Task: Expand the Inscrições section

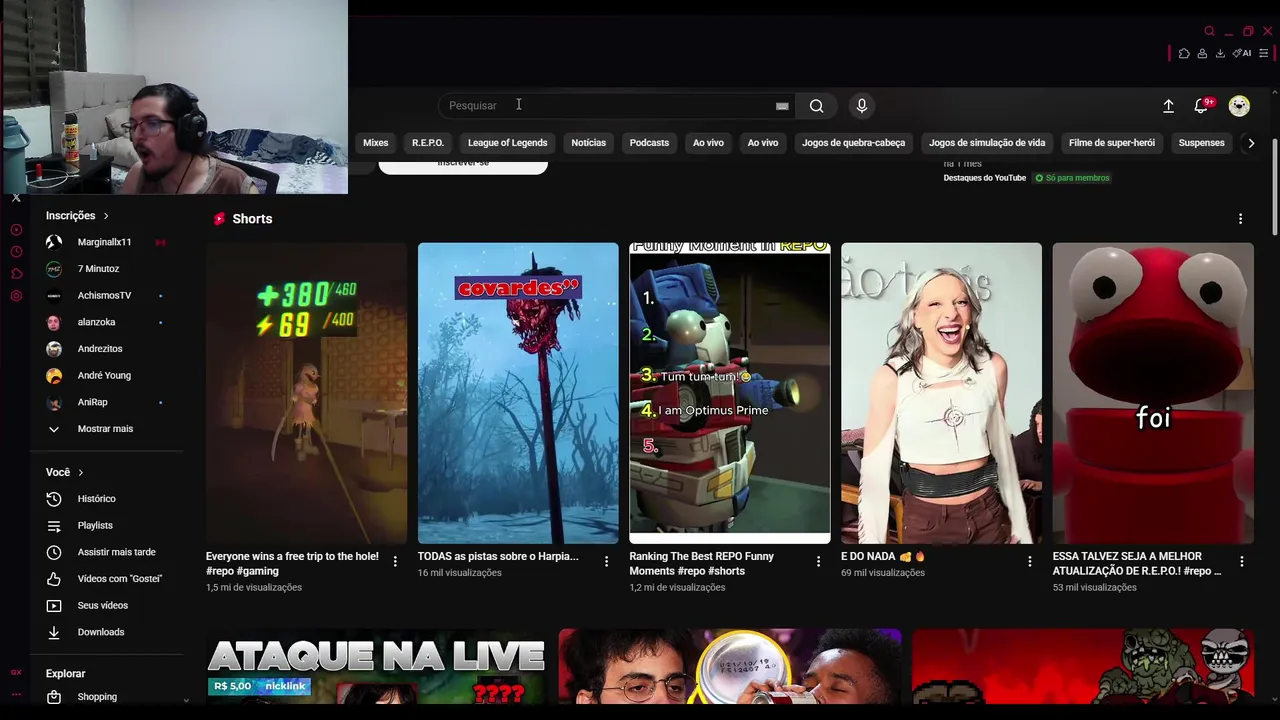Action: tap(77, 215)
